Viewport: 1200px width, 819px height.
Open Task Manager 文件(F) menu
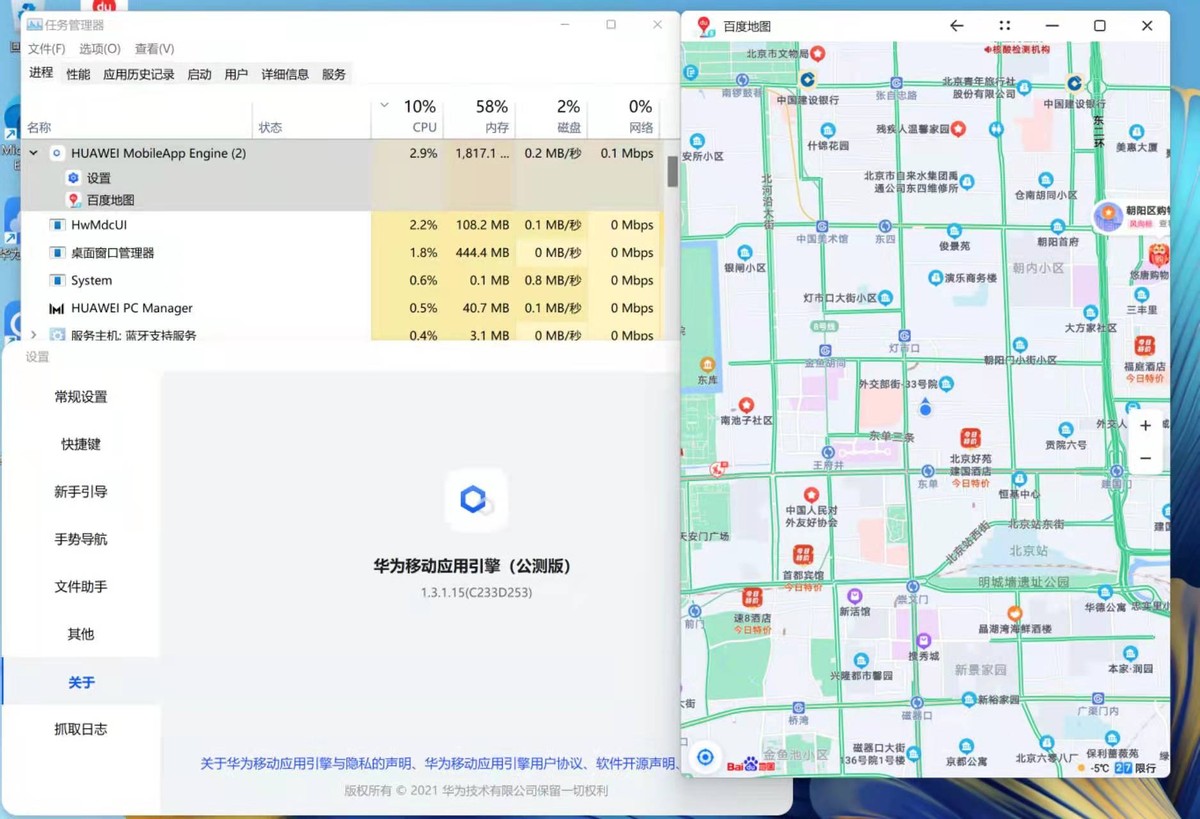click(x=47, y=49)
